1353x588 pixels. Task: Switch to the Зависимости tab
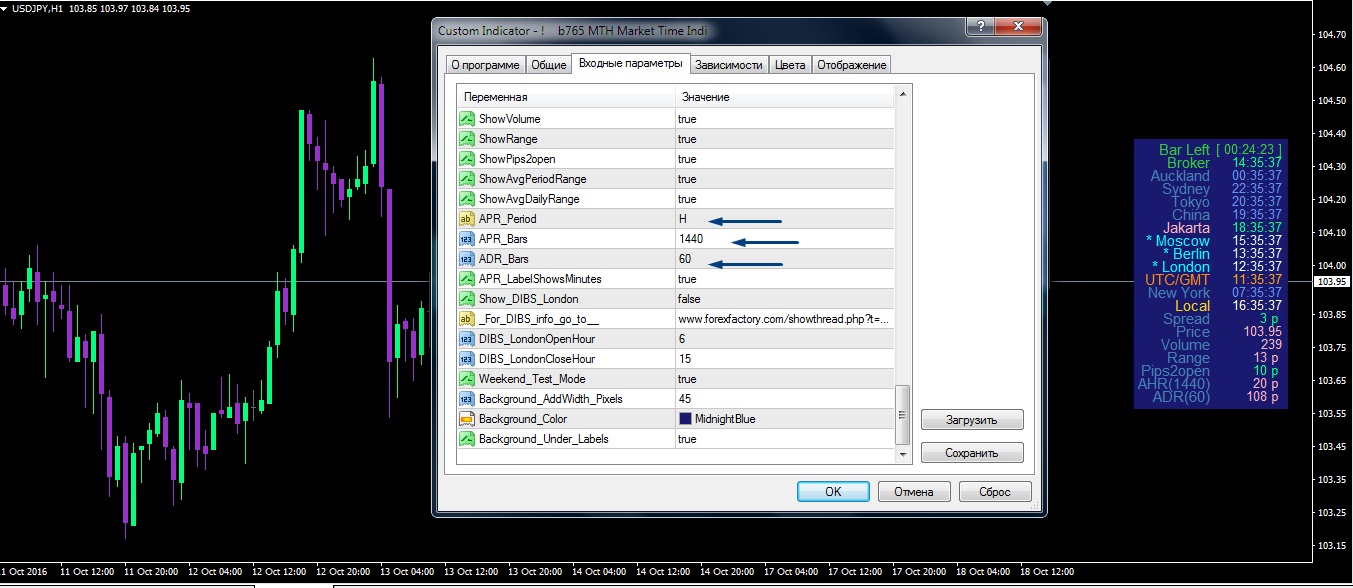point(729,65)
